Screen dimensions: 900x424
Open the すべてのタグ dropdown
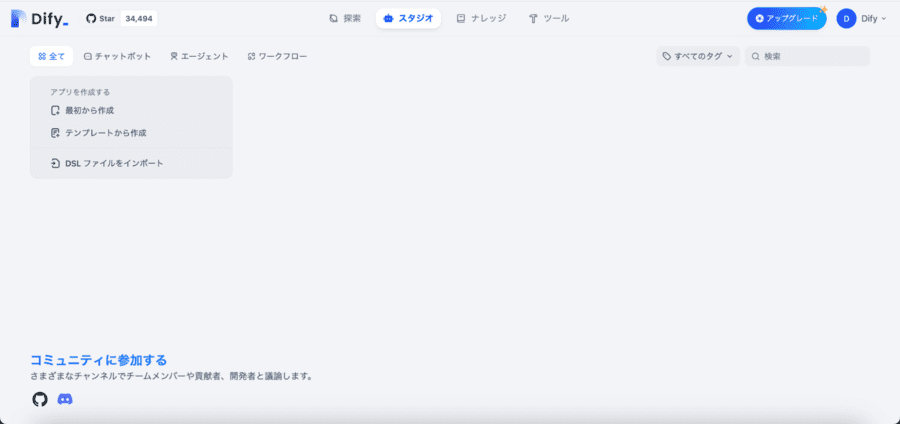point(698,56)
